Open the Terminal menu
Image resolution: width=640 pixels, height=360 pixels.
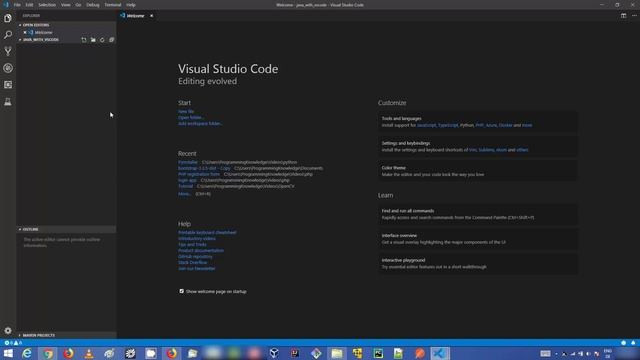pyautogui.click(x=113, y=5)
